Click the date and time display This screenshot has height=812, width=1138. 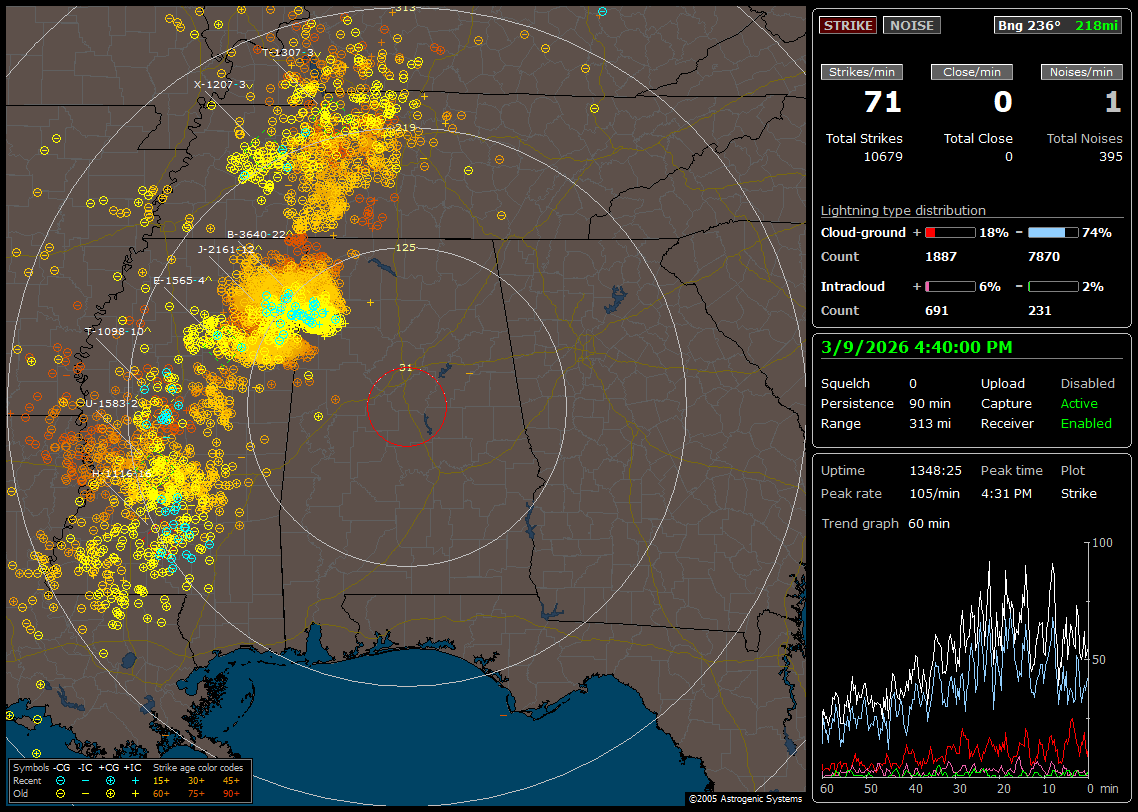coord(916,347)
